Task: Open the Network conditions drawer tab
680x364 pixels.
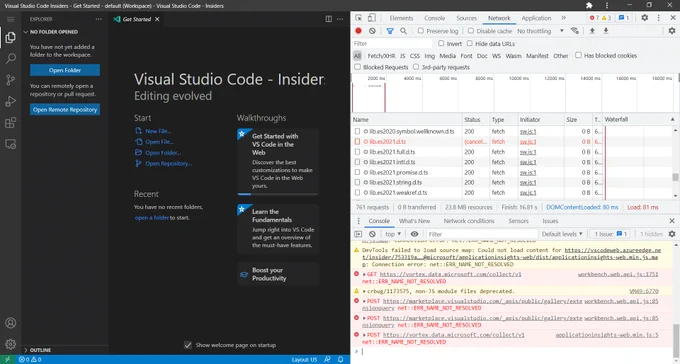Action: tap(469, 221)
